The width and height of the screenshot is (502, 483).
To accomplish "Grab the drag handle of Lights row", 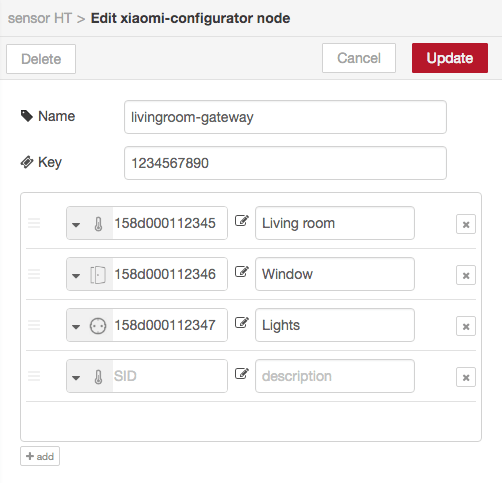I will [x=34, y=325].
